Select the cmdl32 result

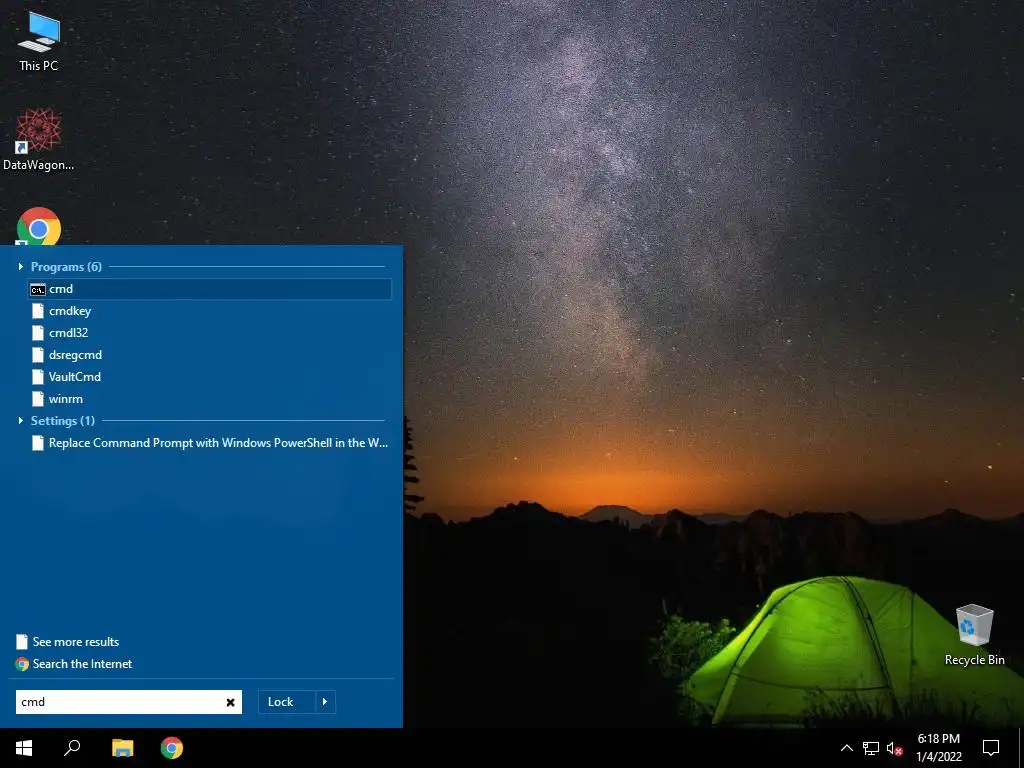[210, 332]
